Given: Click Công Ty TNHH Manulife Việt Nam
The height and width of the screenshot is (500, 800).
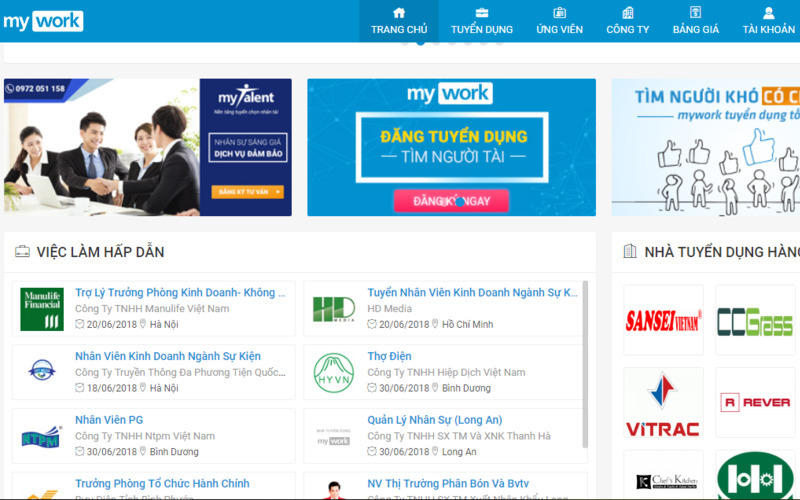Looking at the screenshot, I should (152, 309).
